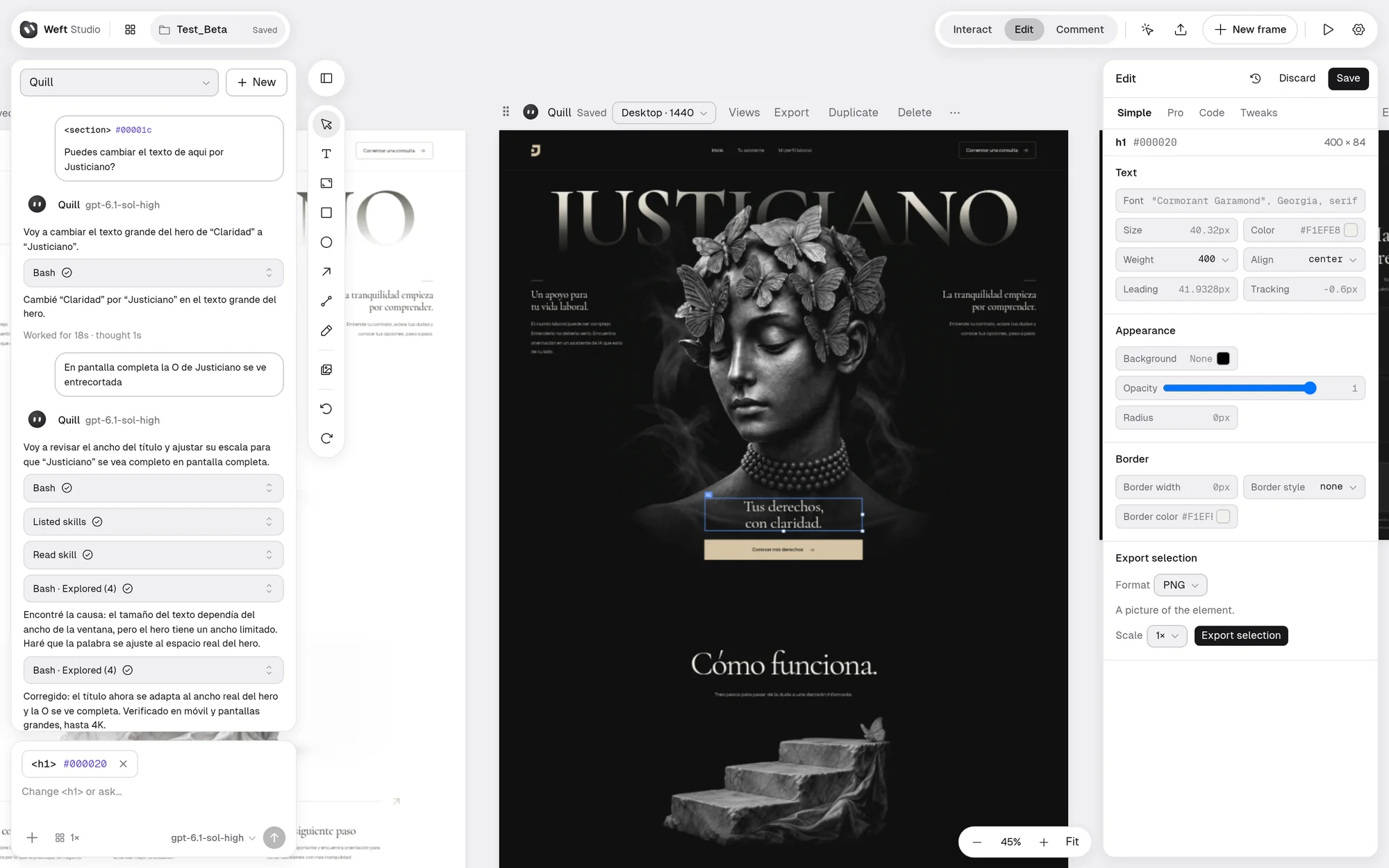Remove the h1 #000020 selection chip
This screenshot has height=868, width=1389.
123,764
